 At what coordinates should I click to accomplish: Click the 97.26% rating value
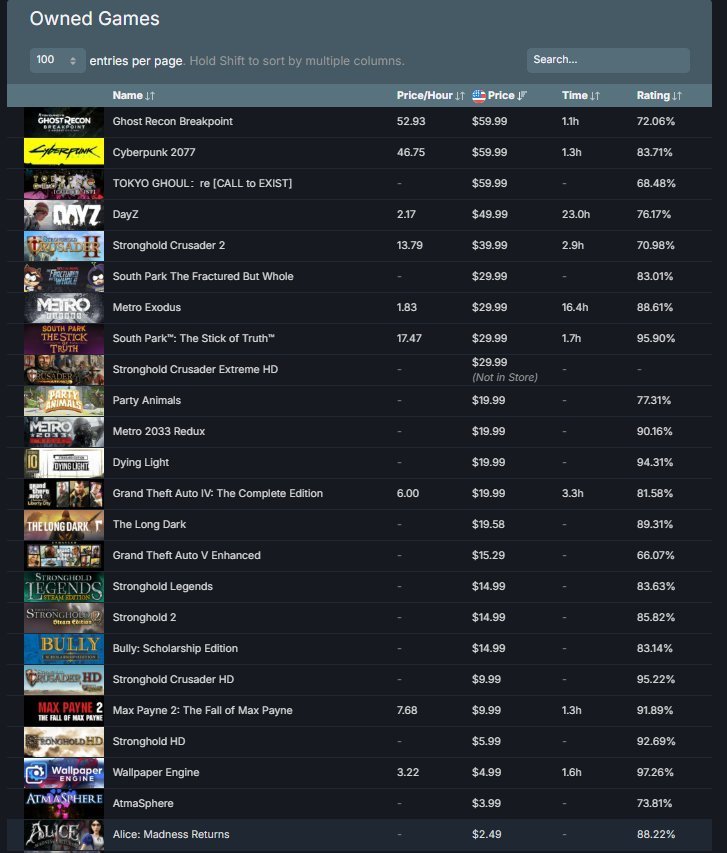coord(655,772)
